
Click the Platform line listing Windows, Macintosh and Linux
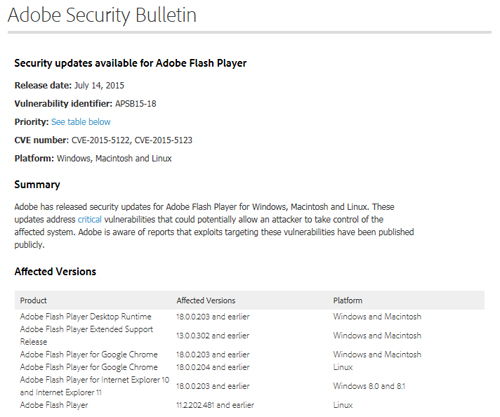click(93, 158)
